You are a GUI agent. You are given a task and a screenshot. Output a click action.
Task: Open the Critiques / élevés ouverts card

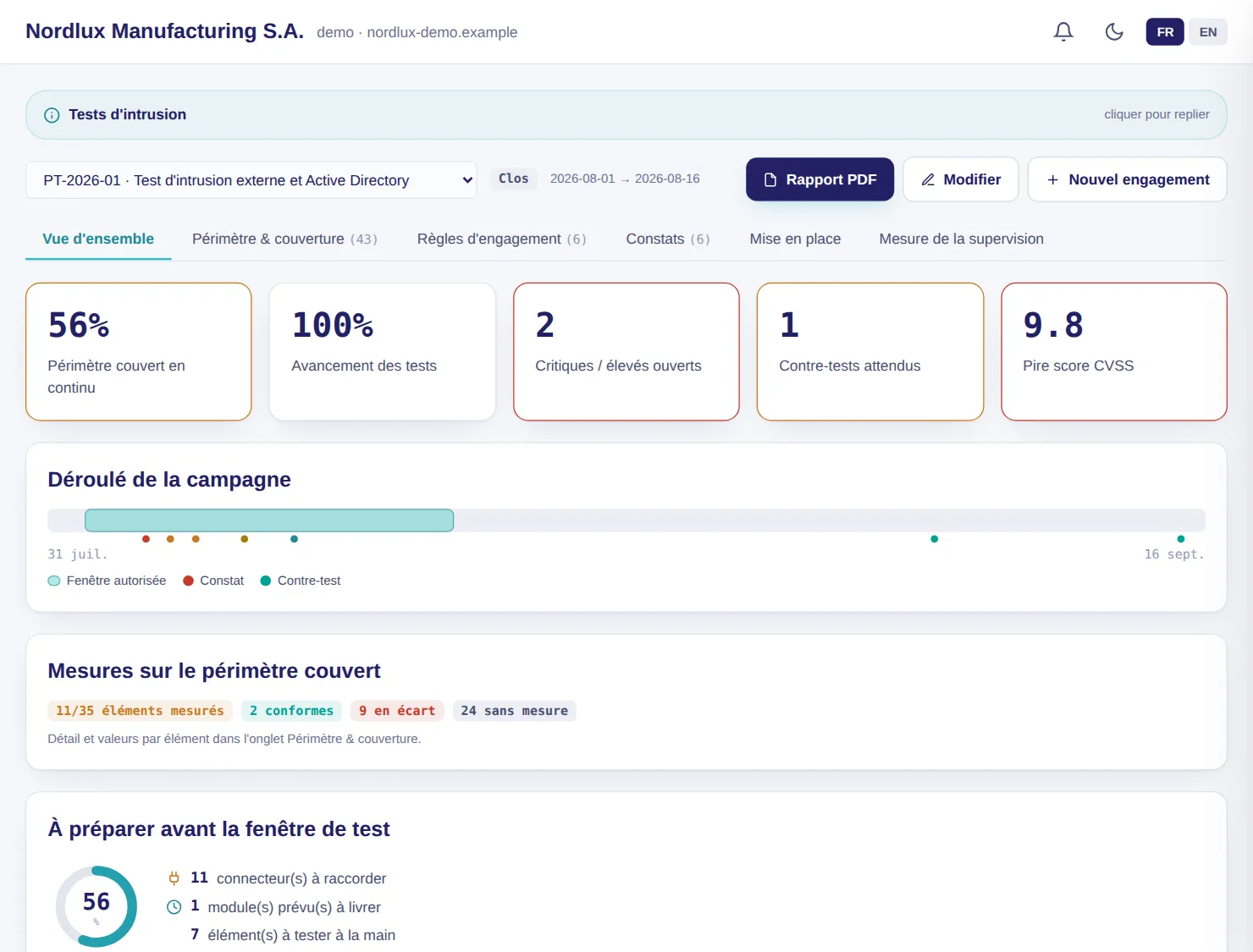(x=626, y=352)
